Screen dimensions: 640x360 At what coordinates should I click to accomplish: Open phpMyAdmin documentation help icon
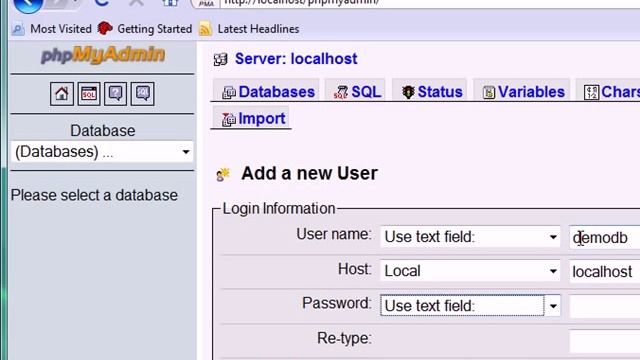click(116, 94)
